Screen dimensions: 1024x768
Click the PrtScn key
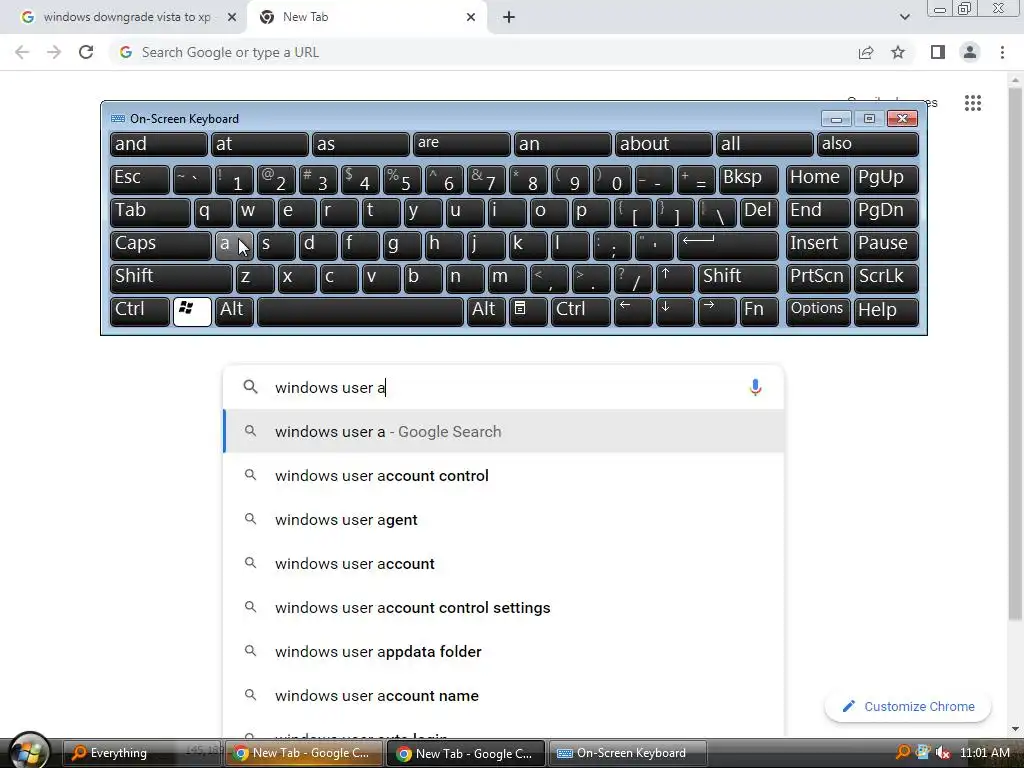coord(818,278)
